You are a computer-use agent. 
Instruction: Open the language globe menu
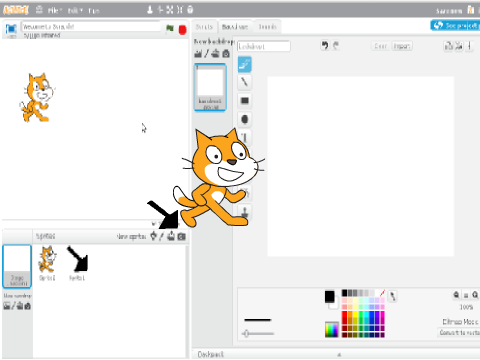[x=39, y=10]
